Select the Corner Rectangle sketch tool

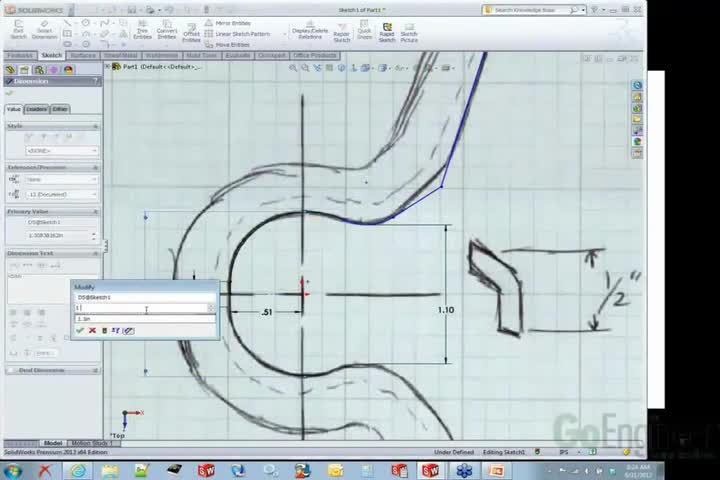[x=68, y=34]
